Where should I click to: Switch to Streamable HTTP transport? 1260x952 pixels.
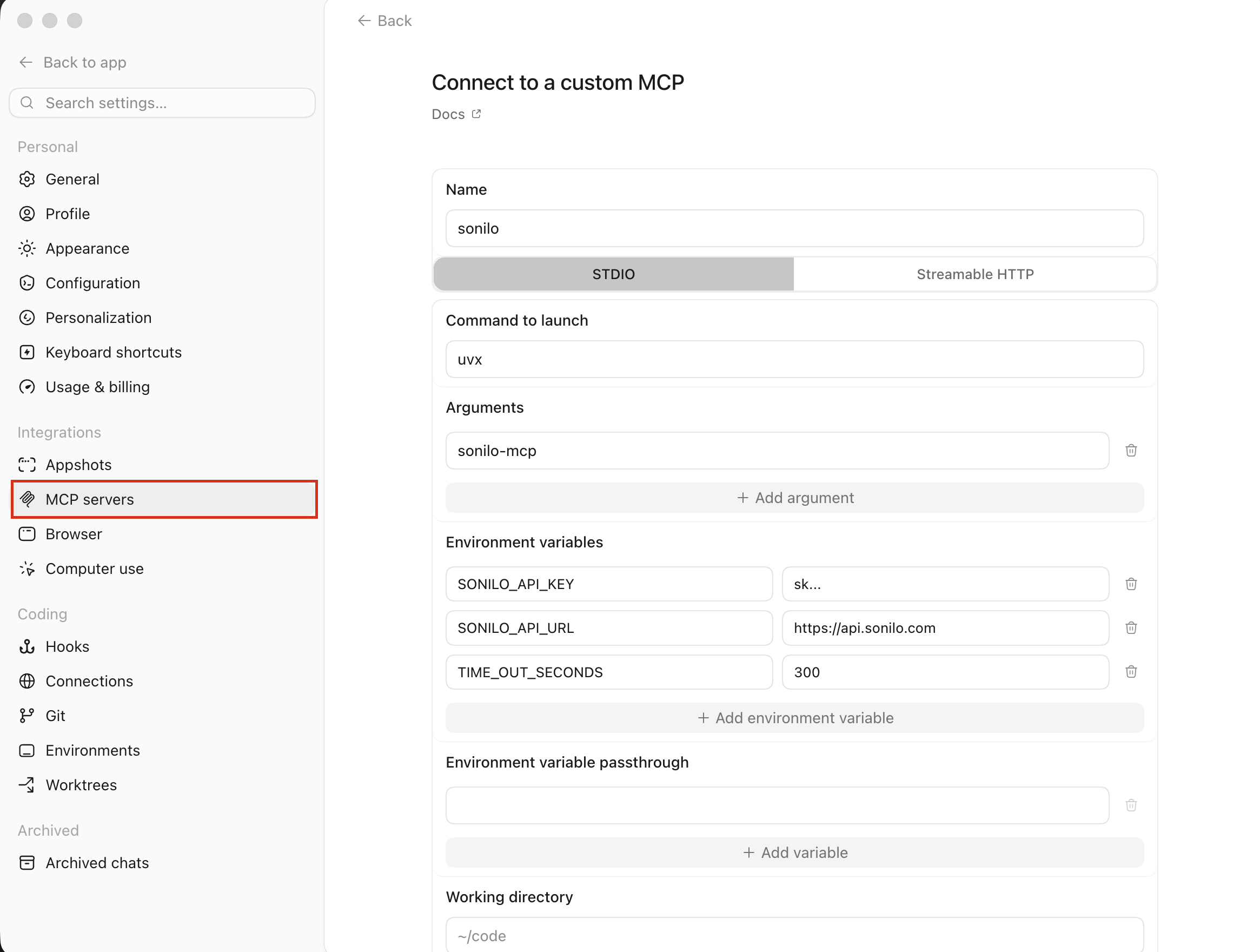(974, 274)
